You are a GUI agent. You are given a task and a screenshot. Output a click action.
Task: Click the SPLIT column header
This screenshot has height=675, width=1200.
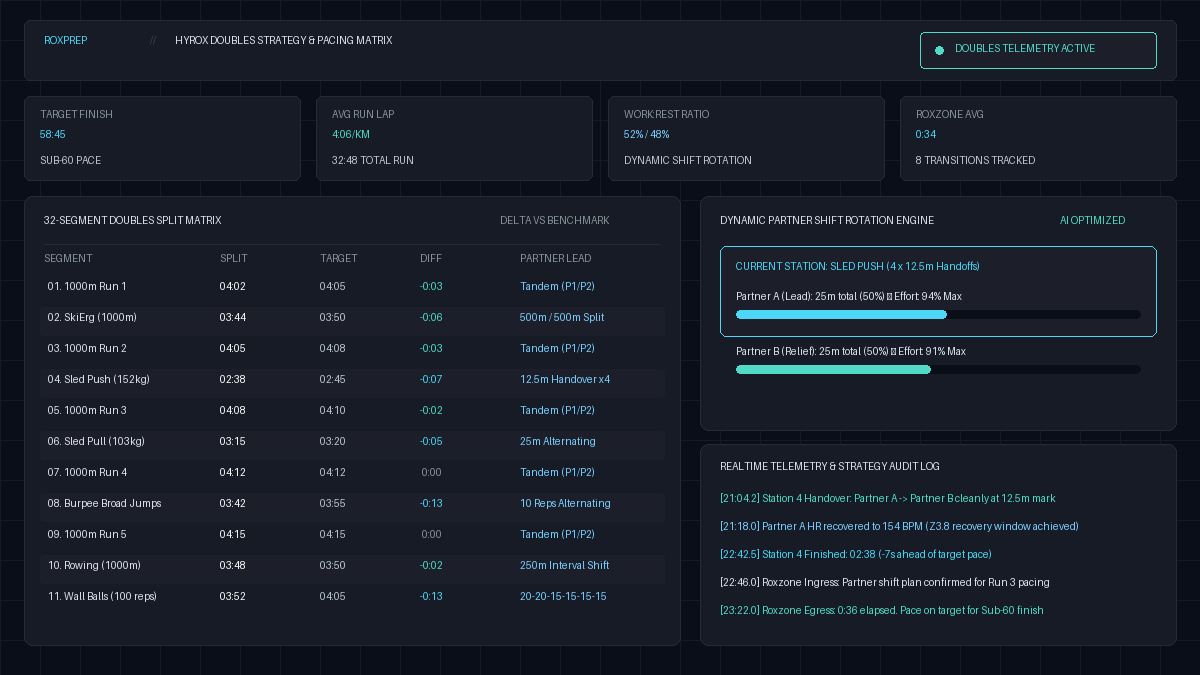234,258
